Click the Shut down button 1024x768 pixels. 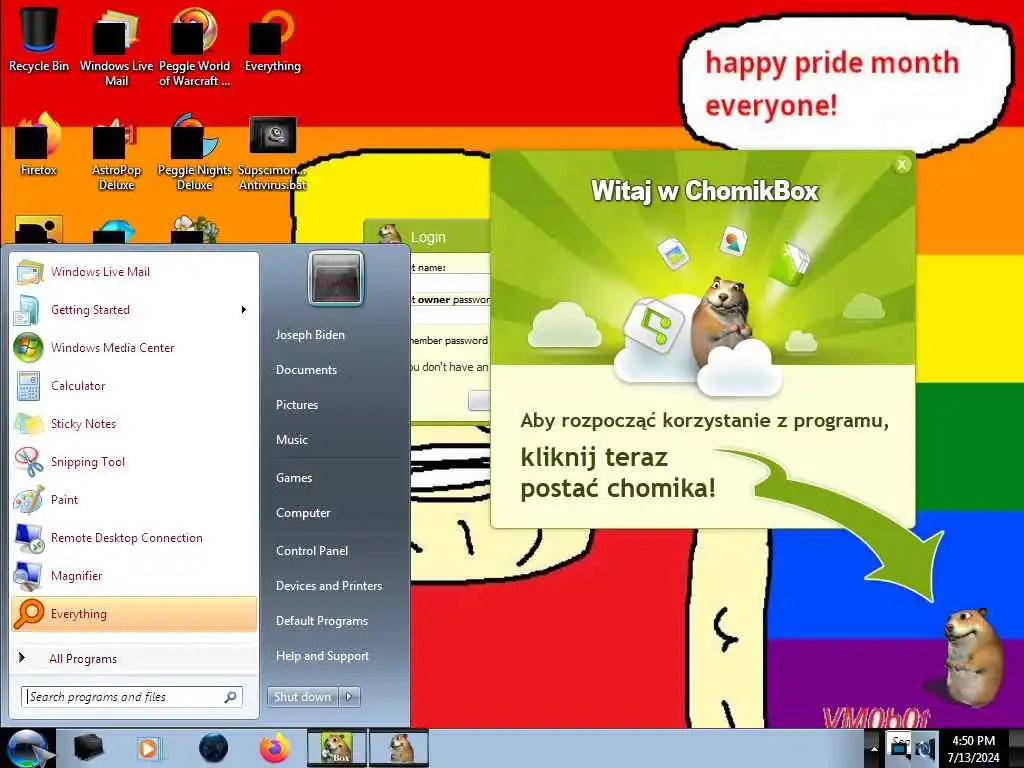click(x=303, y=697)
